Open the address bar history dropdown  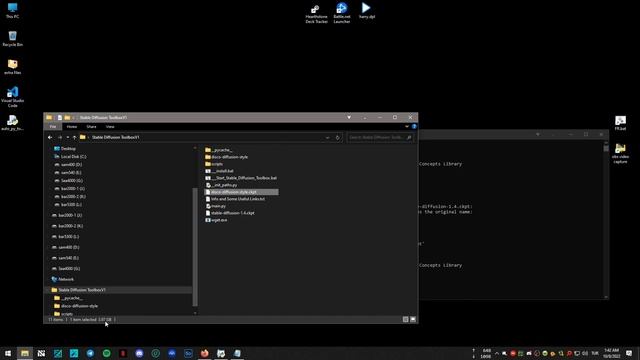[327, 138]
